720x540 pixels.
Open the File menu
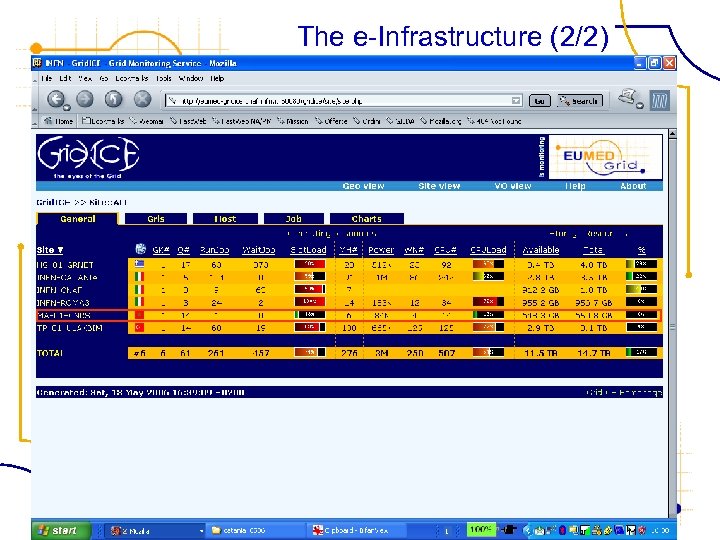tap(46, 79)
